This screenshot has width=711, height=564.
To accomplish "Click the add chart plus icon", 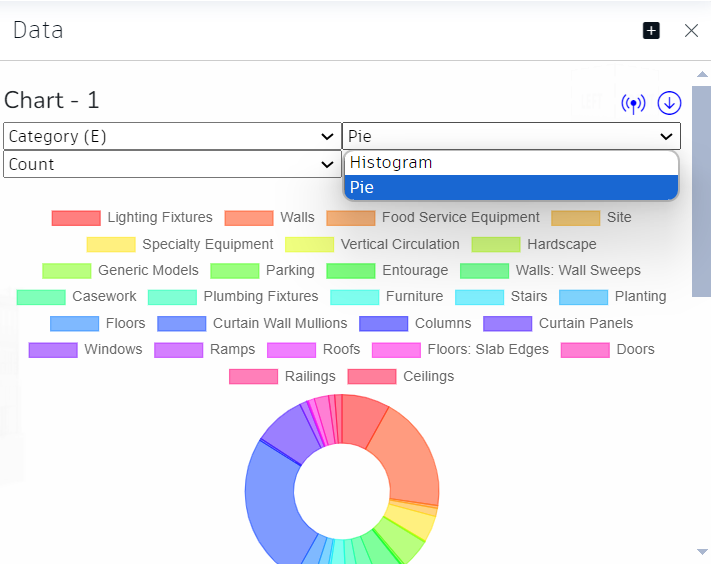I will (x=651, y=31).
